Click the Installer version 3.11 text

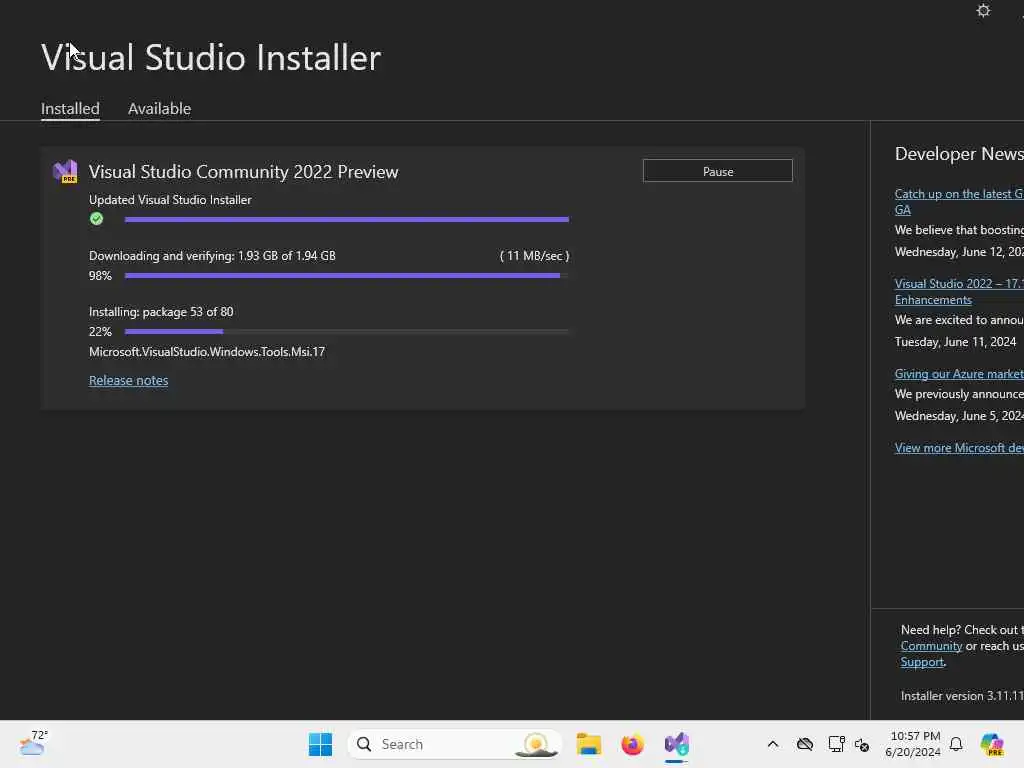coord(962,696)
